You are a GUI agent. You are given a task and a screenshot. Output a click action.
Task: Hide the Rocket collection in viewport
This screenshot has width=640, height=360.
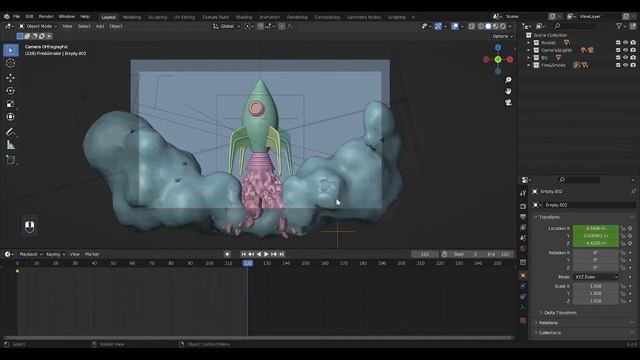pyautogui.click(x=625, y=42)
